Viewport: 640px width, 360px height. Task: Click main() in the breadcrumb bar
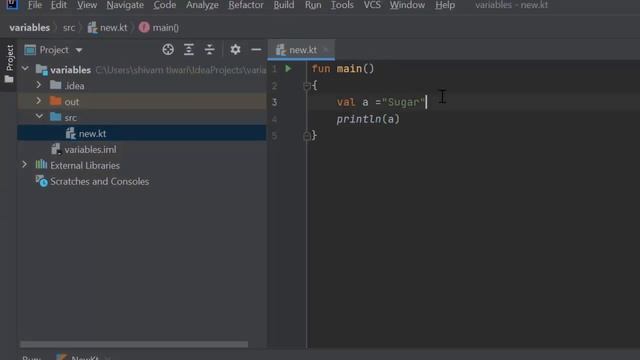pyautogui.click(x=159, y=28)
